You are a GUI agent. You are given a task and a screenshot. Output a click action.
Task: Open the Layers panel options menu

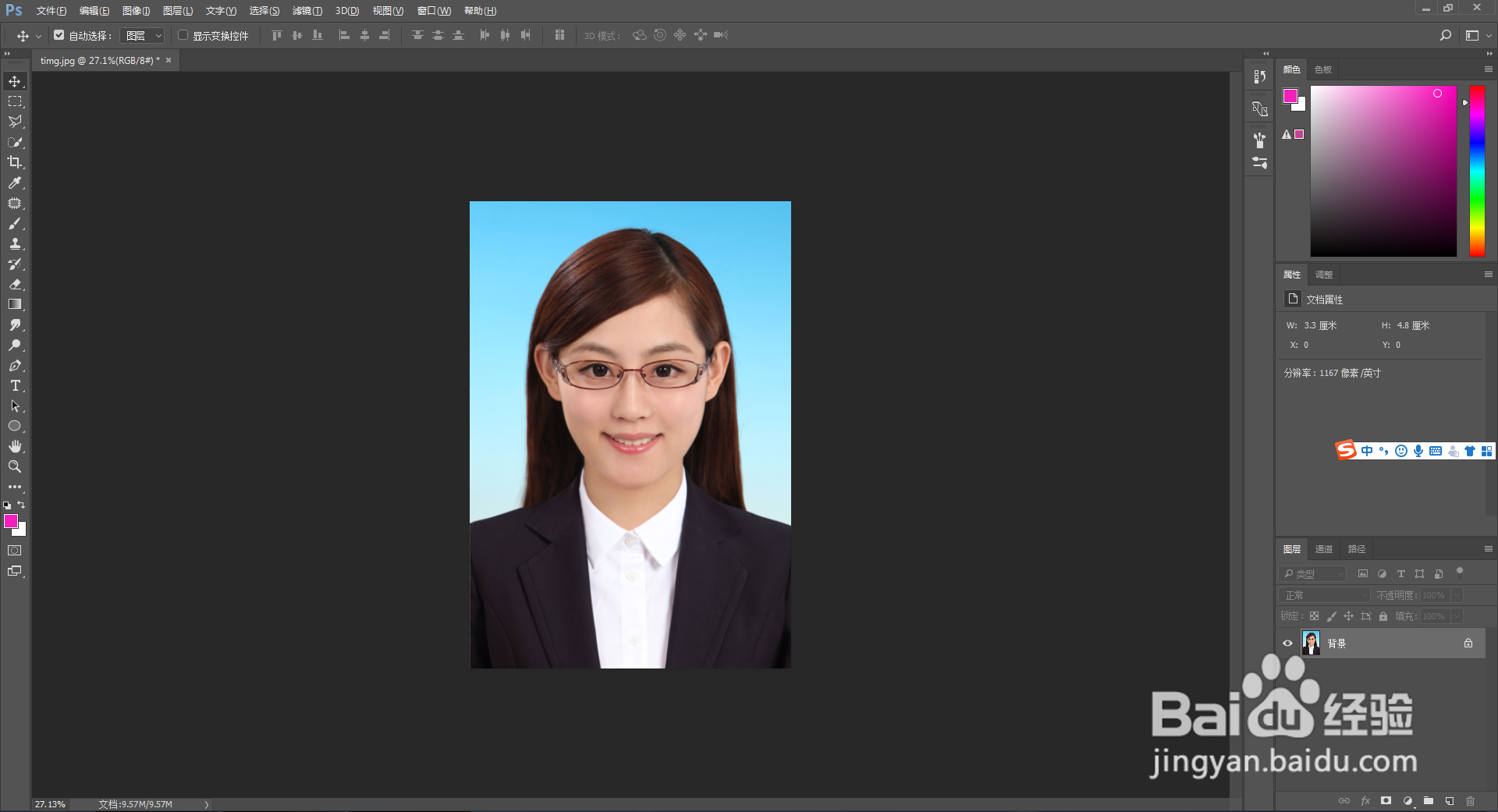(1488, 549)
